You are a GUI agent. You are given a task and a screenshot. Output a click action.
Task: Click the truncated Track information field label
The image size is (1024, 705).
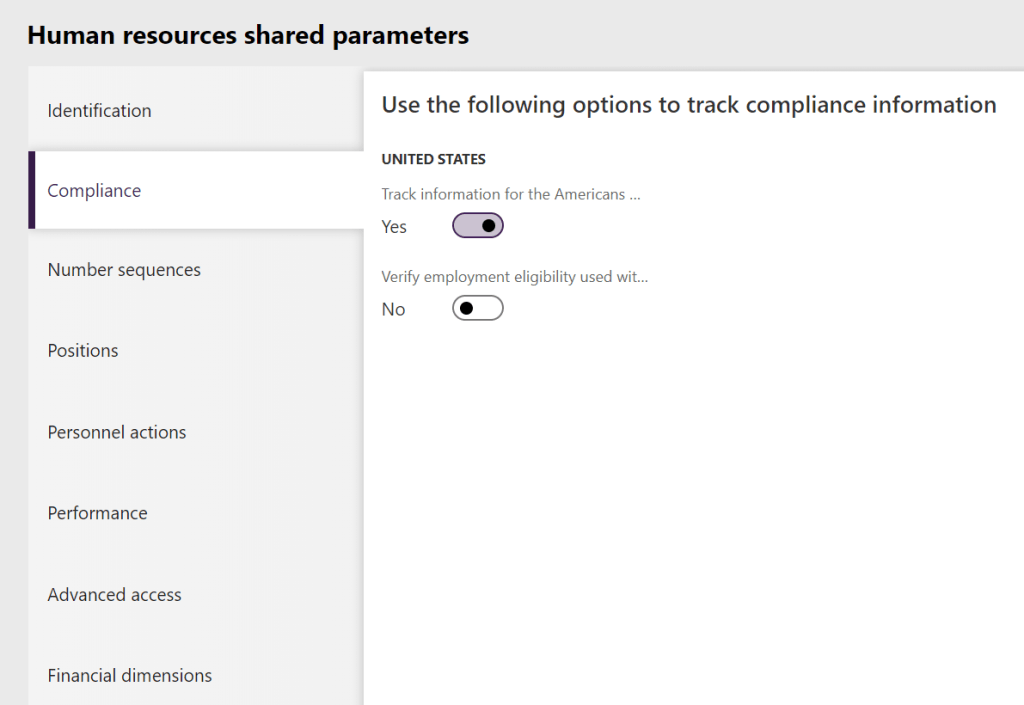(511, 194)
